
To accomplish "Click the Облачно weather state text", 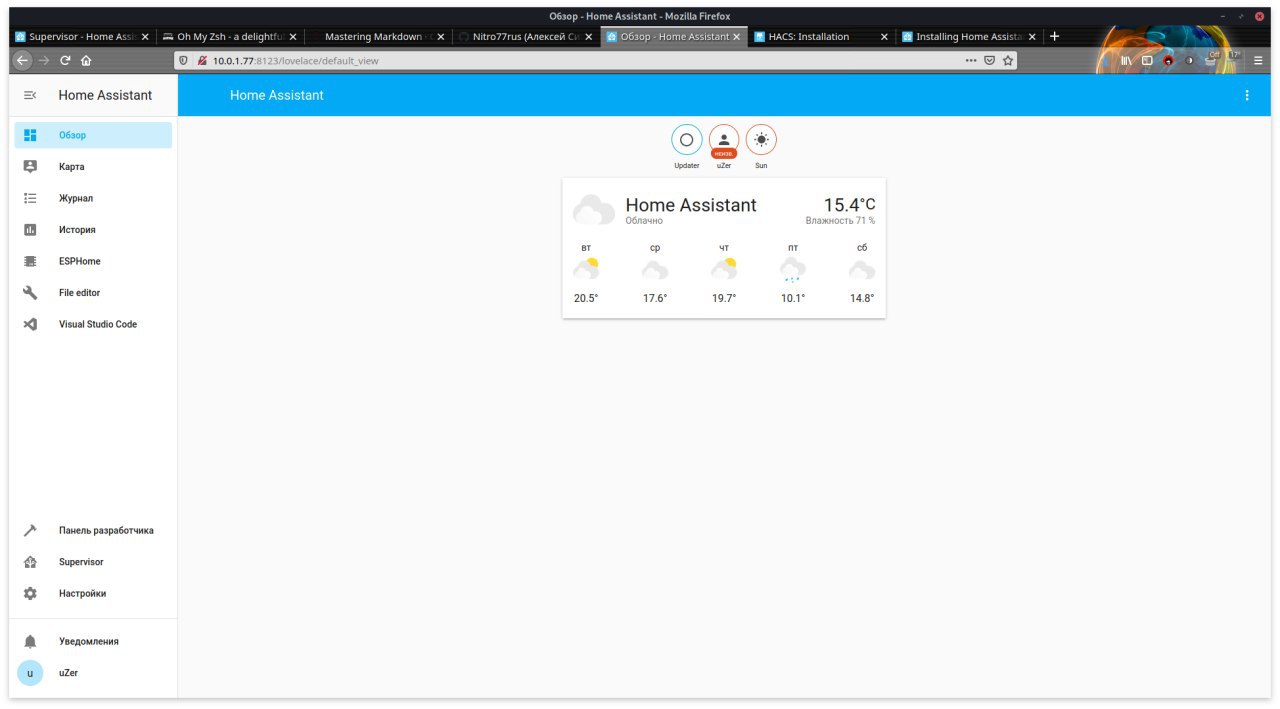I will 644,221.
